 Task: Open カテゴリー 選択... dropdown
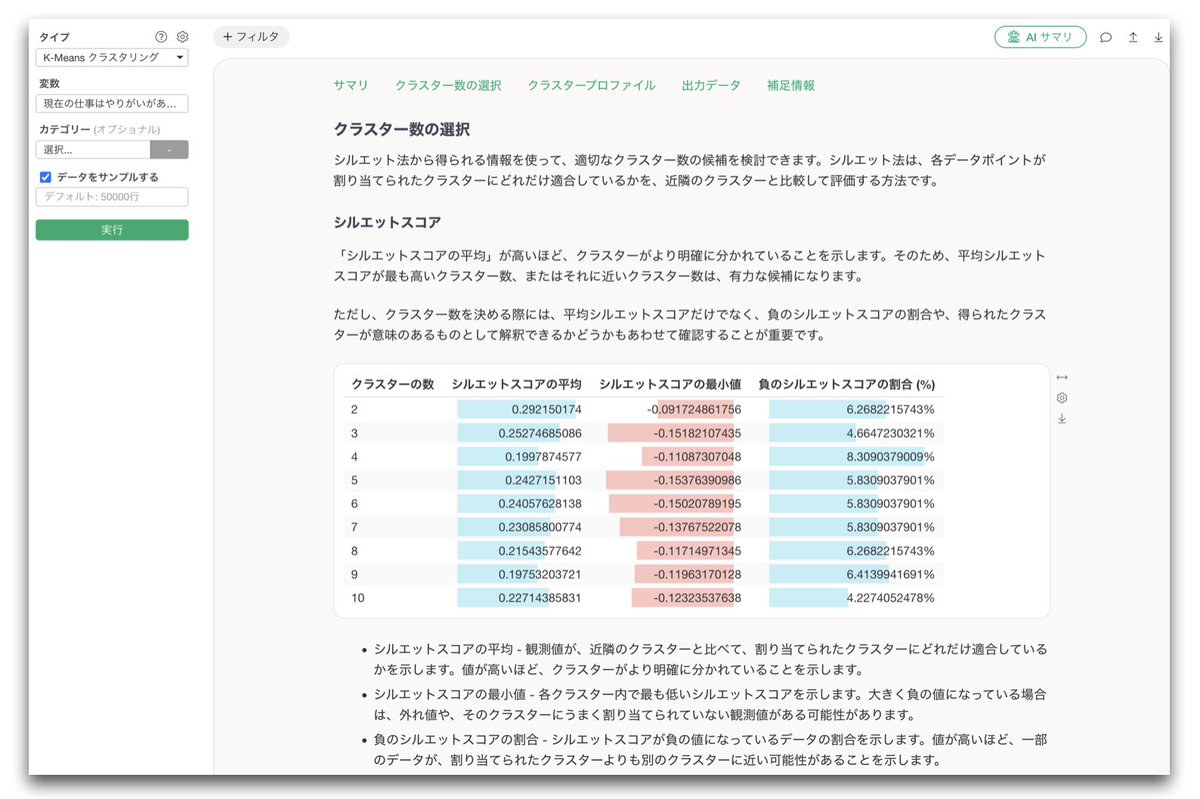click(x=93, y=150)
